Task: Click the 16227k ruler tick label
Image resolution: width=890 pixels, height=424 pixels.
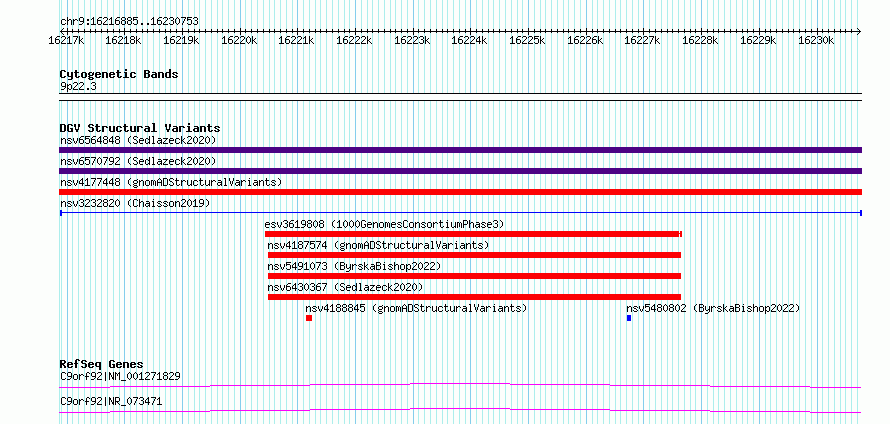Action: click(x=643, y=41)
